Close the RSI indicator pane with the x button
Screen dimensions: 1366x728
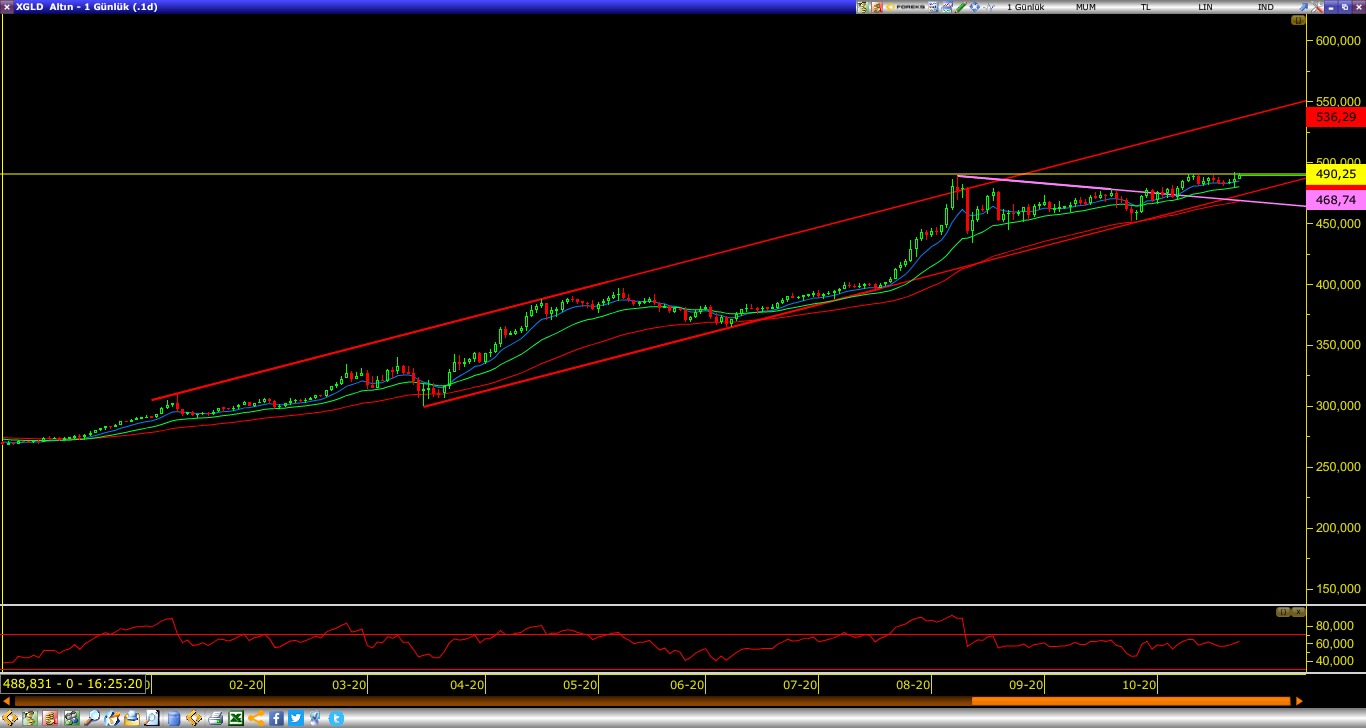(1298, 611)
